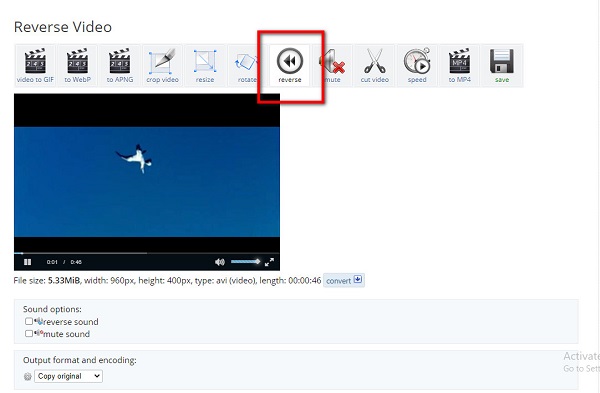
Task: Click the 'File size: 5.33MiB' info text
Action: [47, 280]
